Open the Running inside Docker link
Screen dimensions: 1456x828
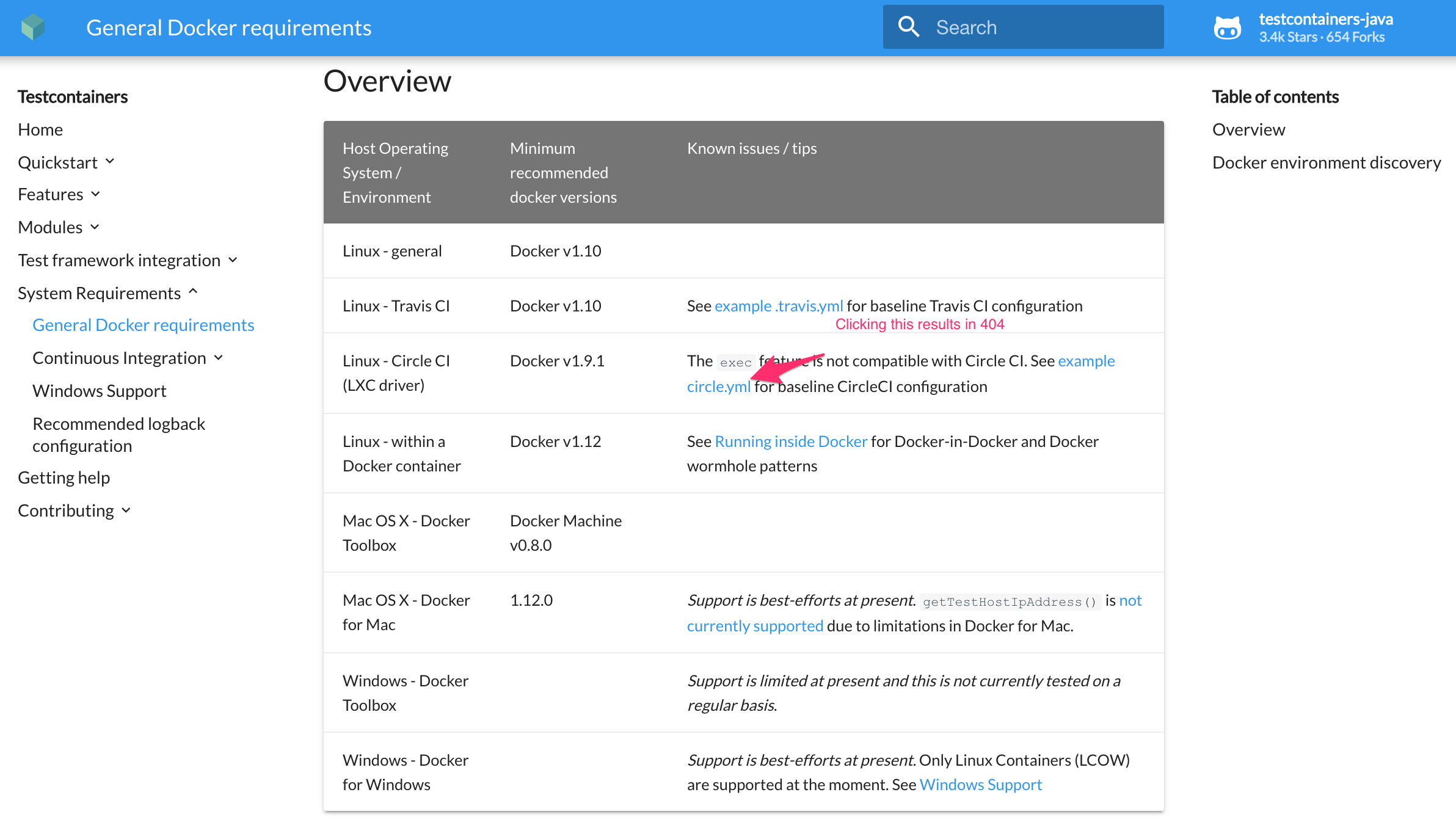[x=791, y=441]
